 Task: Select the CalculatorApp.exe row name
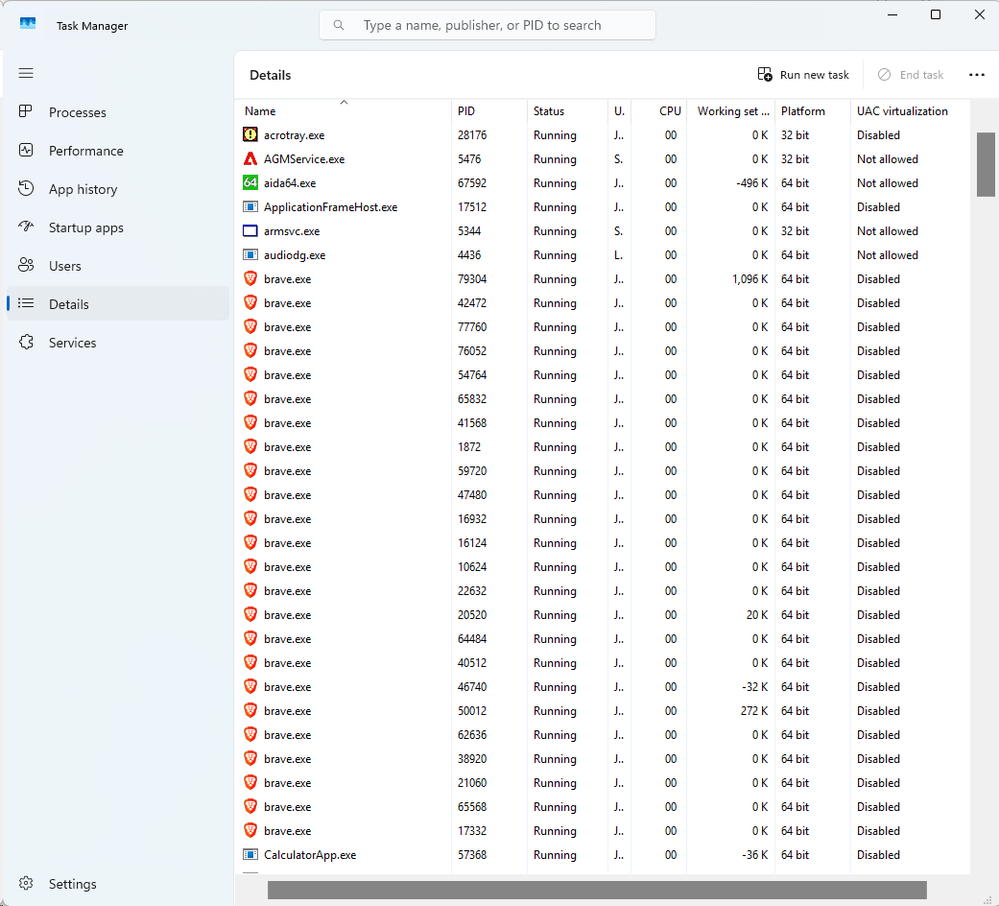310,854
